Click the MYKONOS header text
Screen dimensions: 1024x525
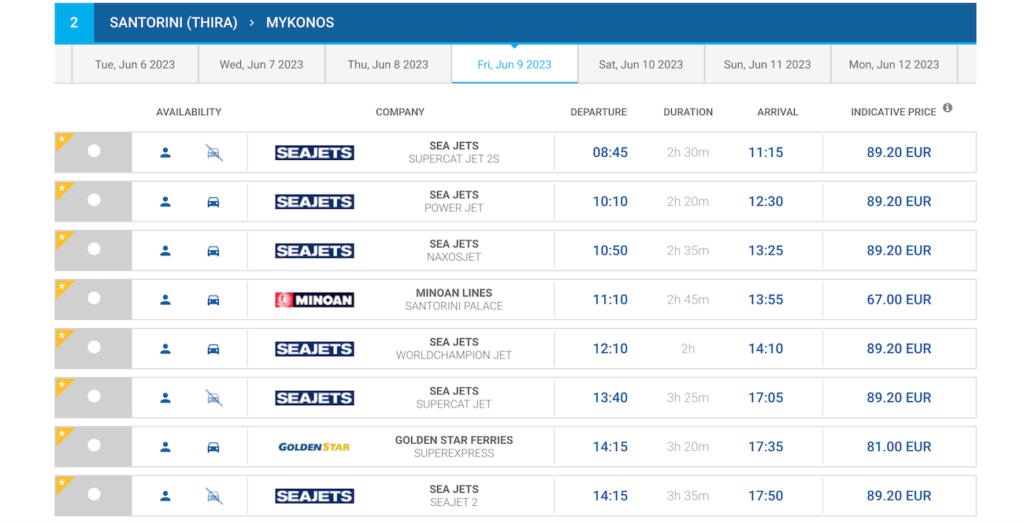click(300, 23)
